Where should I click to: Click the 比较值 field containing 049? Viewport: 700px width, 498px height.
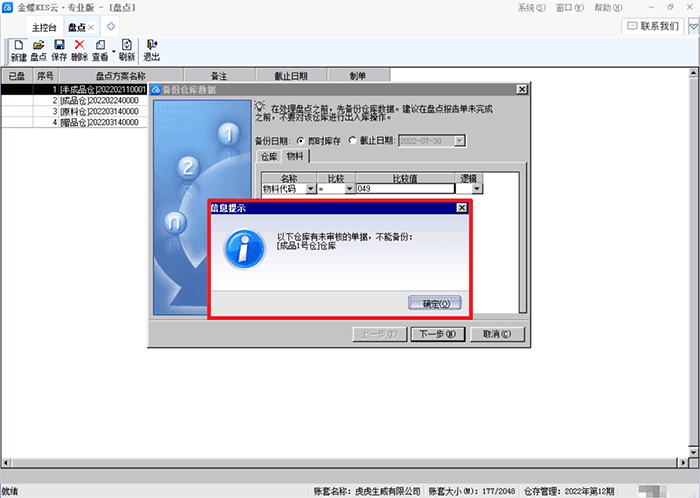pos(405,189)
